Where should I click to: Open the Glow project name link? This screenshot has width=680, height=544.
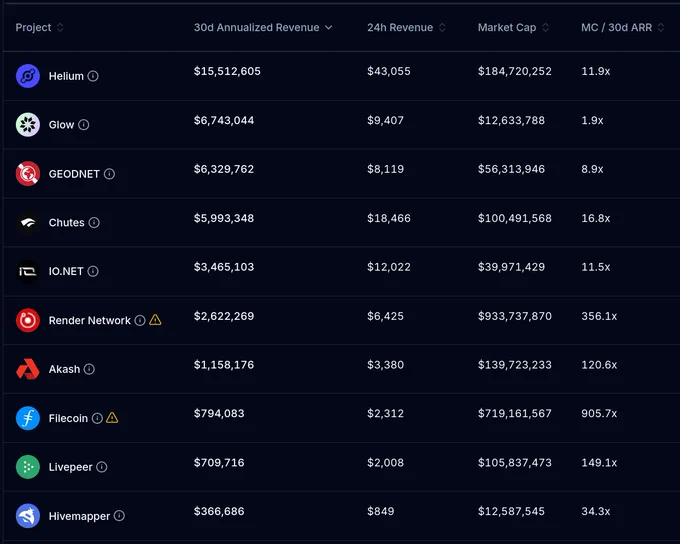(x=61, y=125)
